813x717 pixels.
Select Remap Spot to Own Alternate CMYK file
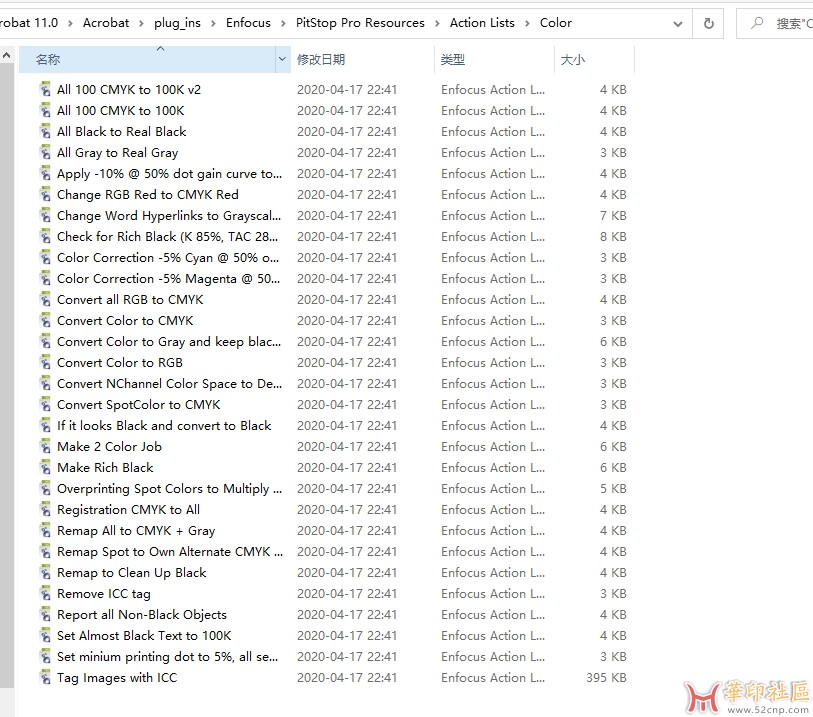(x=170, y=551)
